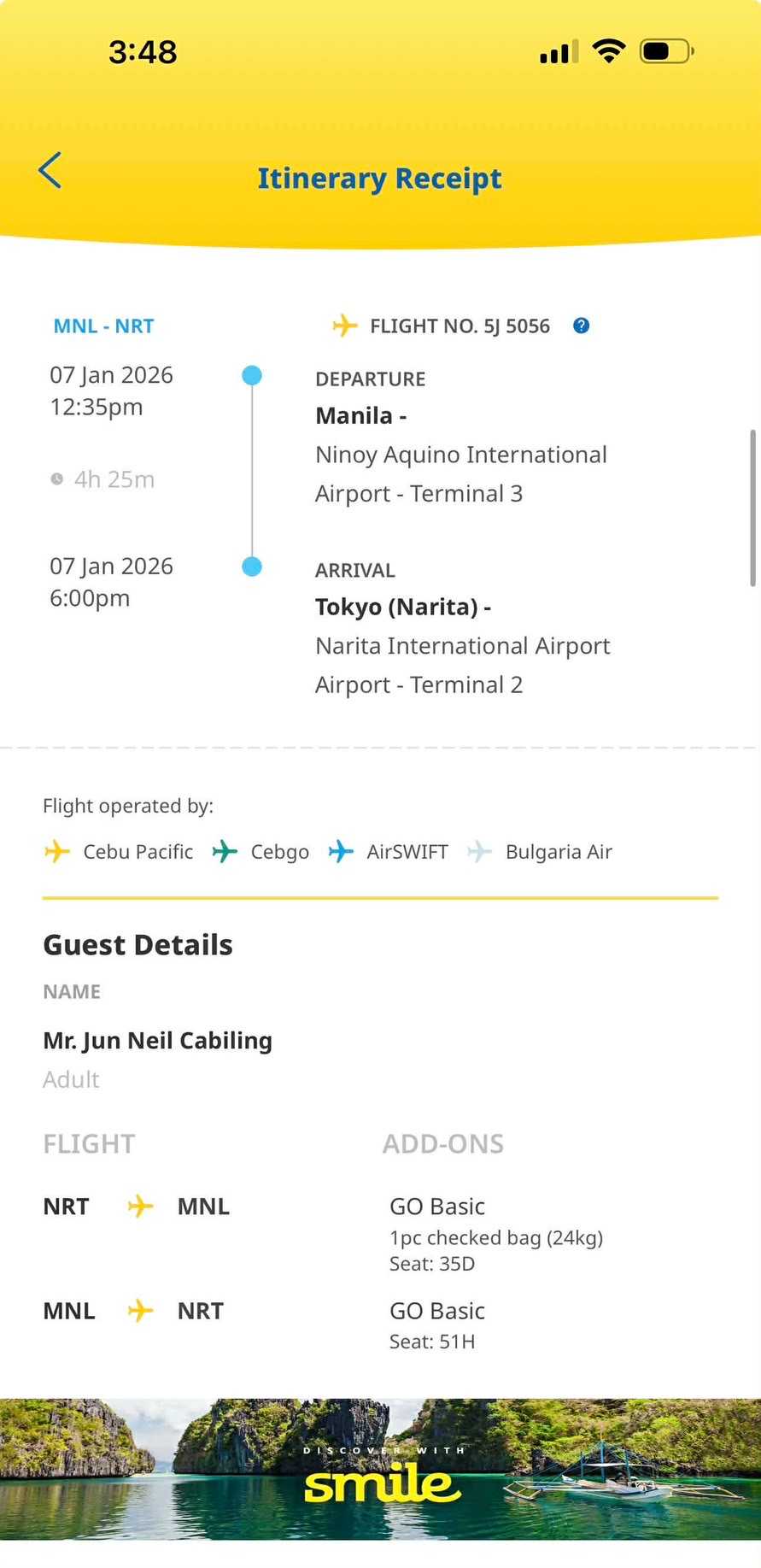Tap the Cebu Pacific yellow plane icon
Viewport: 761px width, 1568px height.
[56, 851]
